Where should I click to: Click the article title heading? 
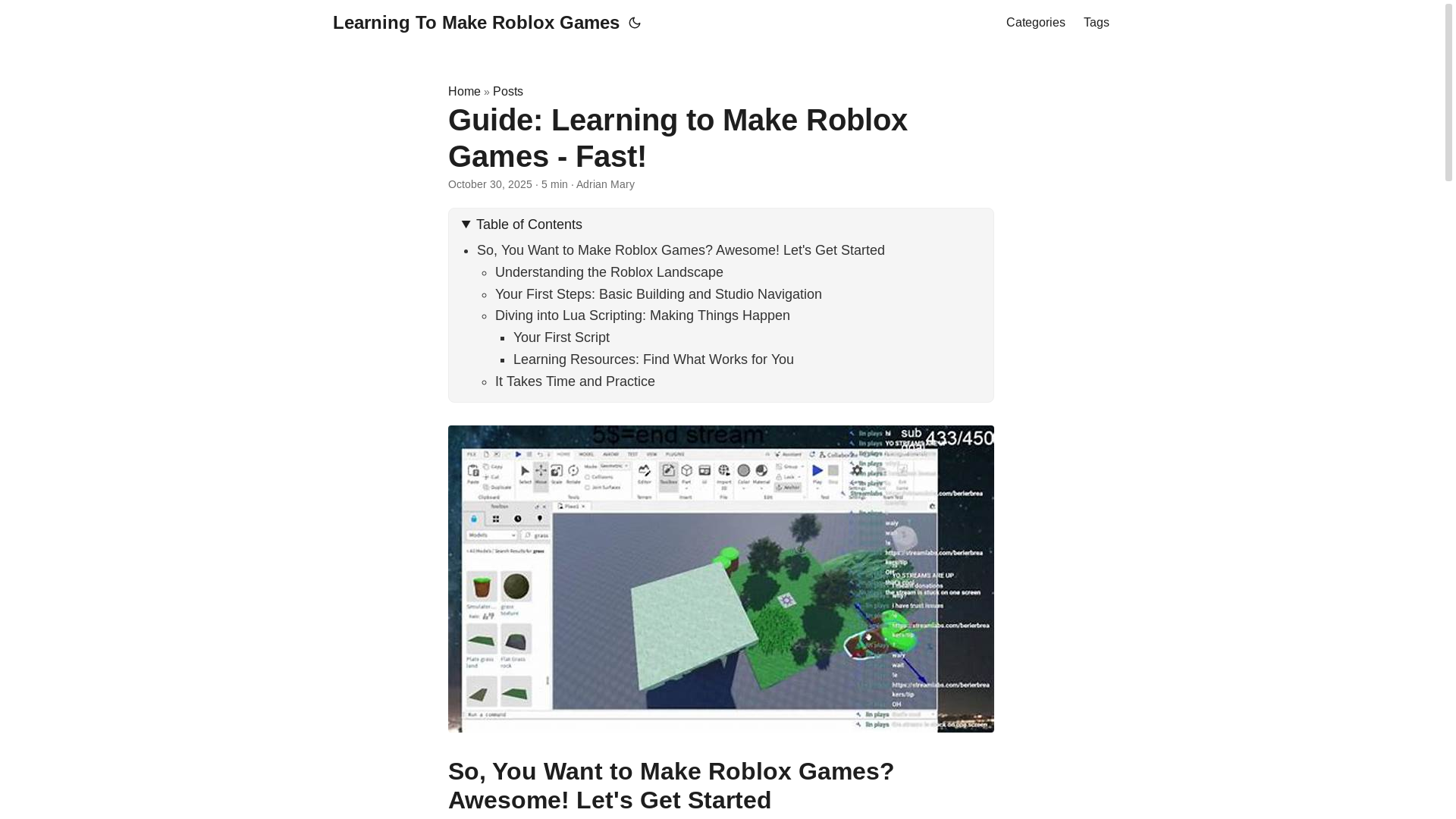click(678, 138)
